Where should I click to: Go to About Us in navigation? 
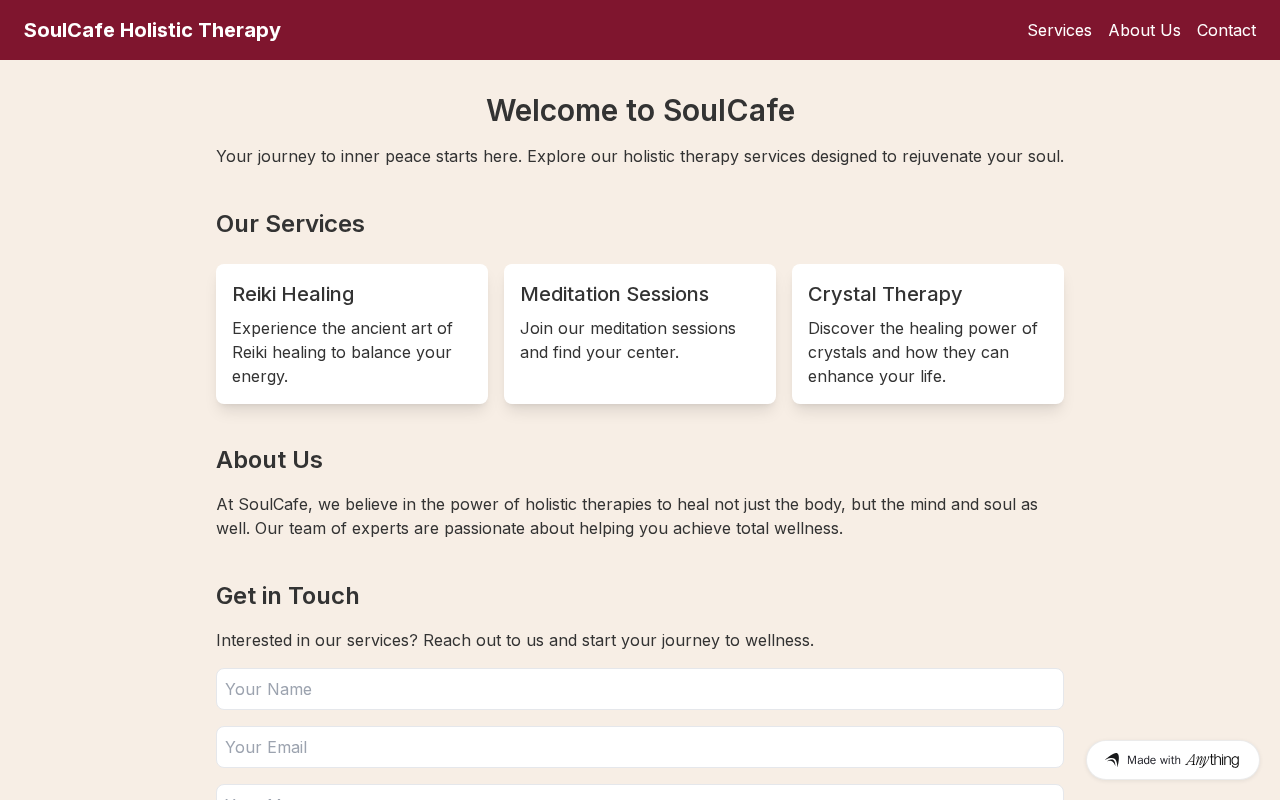[1144, 30]
